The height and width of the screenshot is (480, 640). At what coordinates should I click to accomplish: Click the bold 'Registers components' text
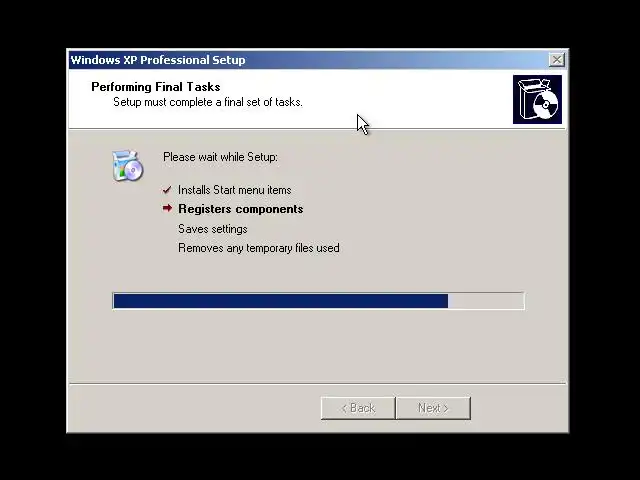(240, 209)
